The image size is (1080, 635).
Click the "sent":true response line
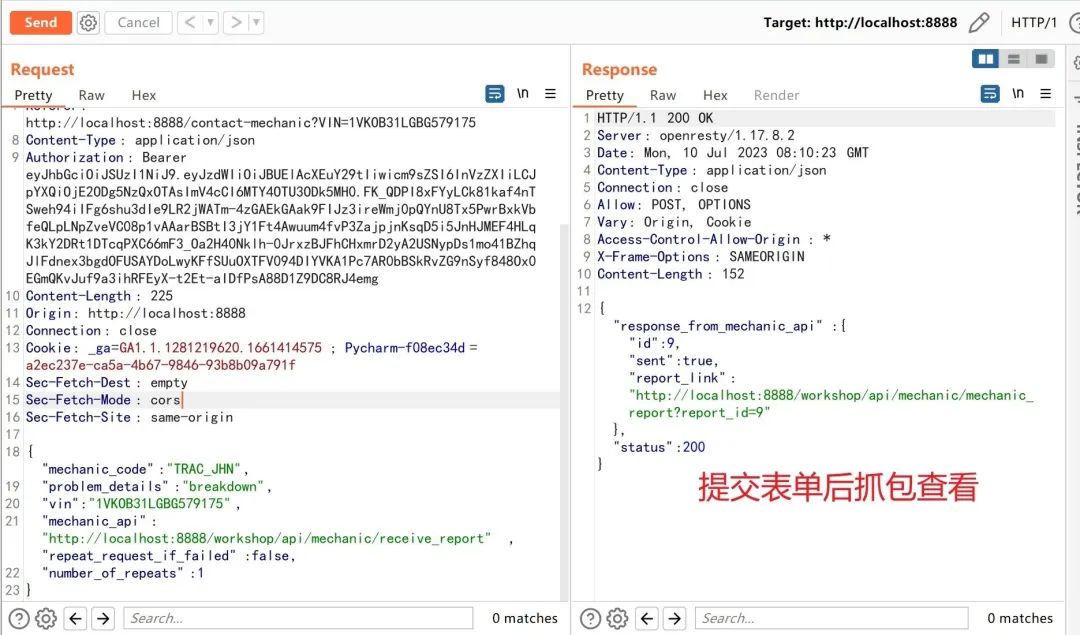coord(674,360)
